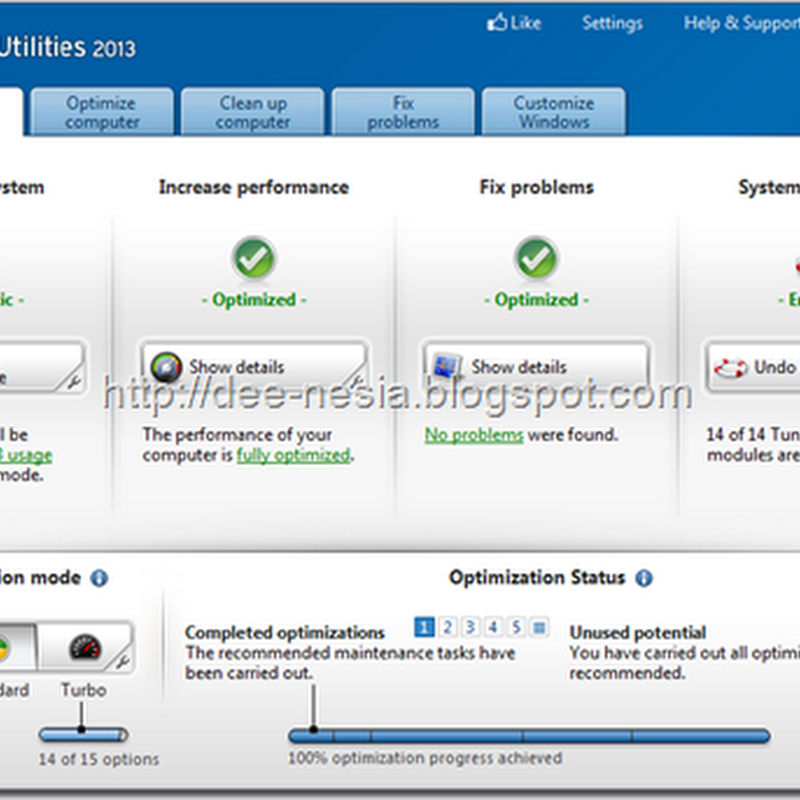This screenshot has height=800, width=800.
Task: Click '100% optimization progress achieved' text
Action: click(x=425, y=758)
